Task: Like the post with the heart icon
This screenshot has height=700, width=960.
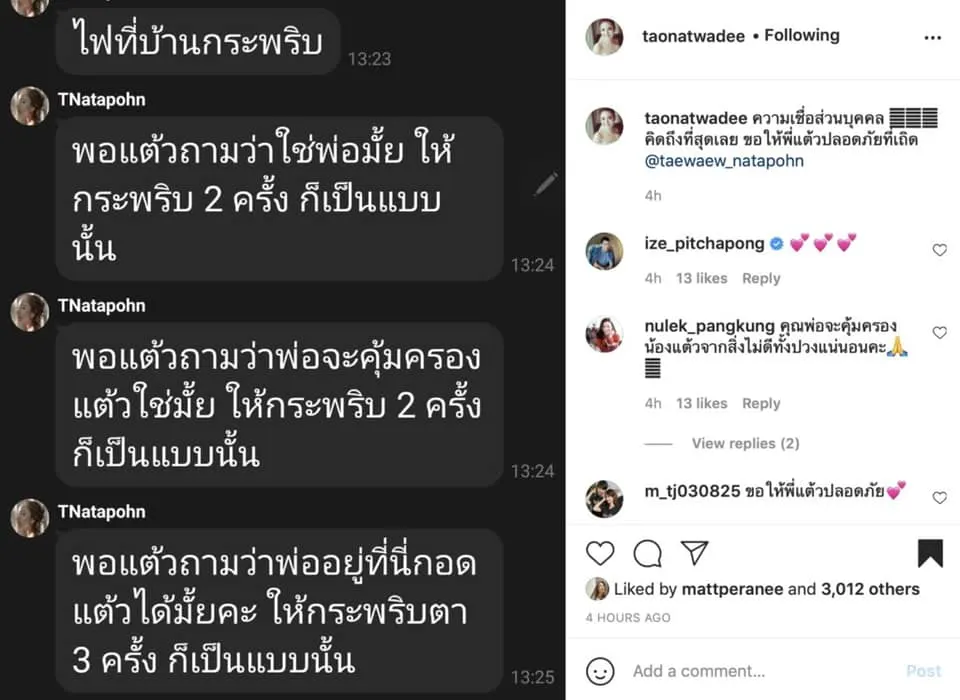Action: click(x=600, y=553)
